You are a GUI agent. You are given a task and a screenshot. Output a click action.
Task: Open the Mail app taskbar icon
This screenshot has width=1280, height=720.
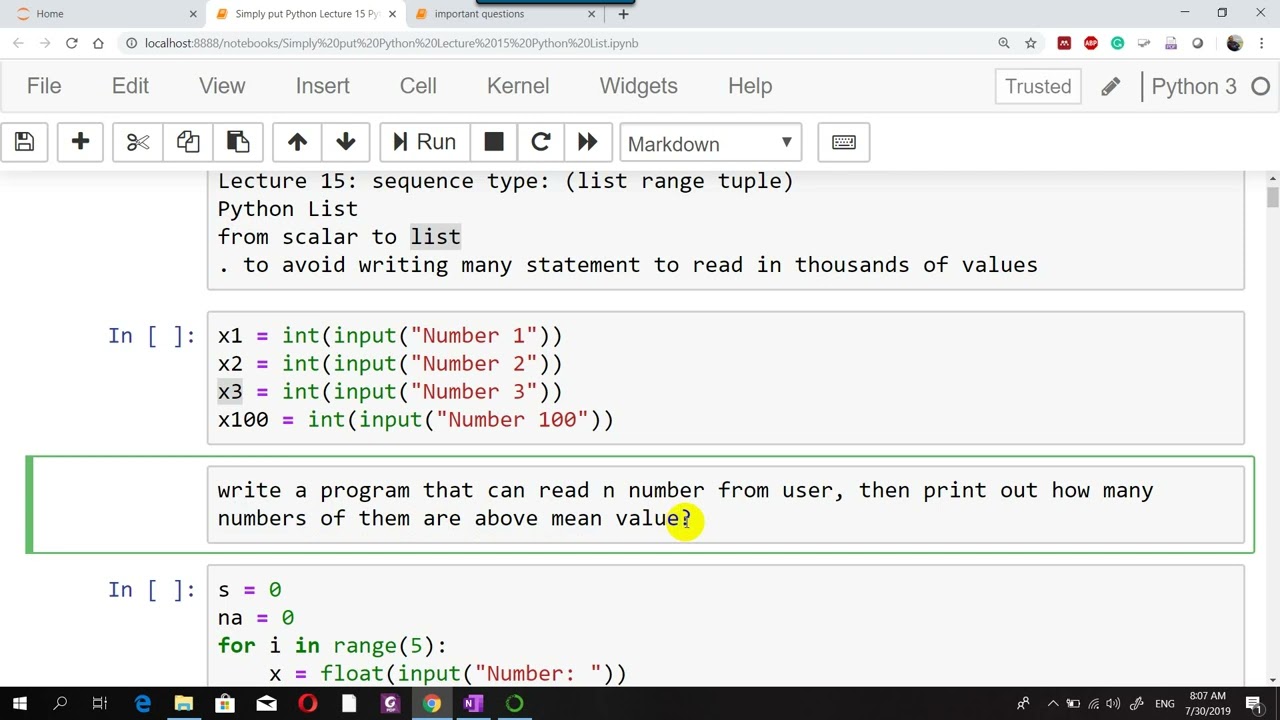click(266, 704)
